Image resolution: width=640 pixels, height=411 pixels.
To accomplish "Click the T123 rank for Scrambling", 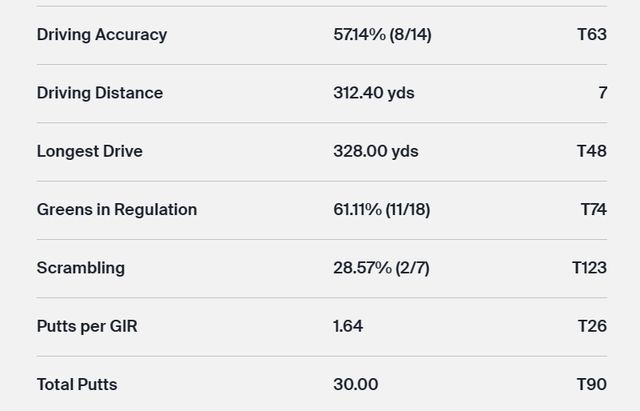I will tap(589, 268).
